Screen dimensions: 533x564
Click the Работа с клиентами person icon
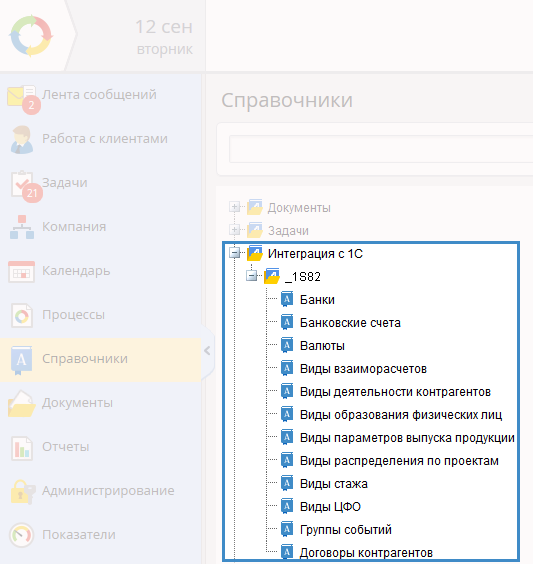pyautogui.click(x=22, y=140)
